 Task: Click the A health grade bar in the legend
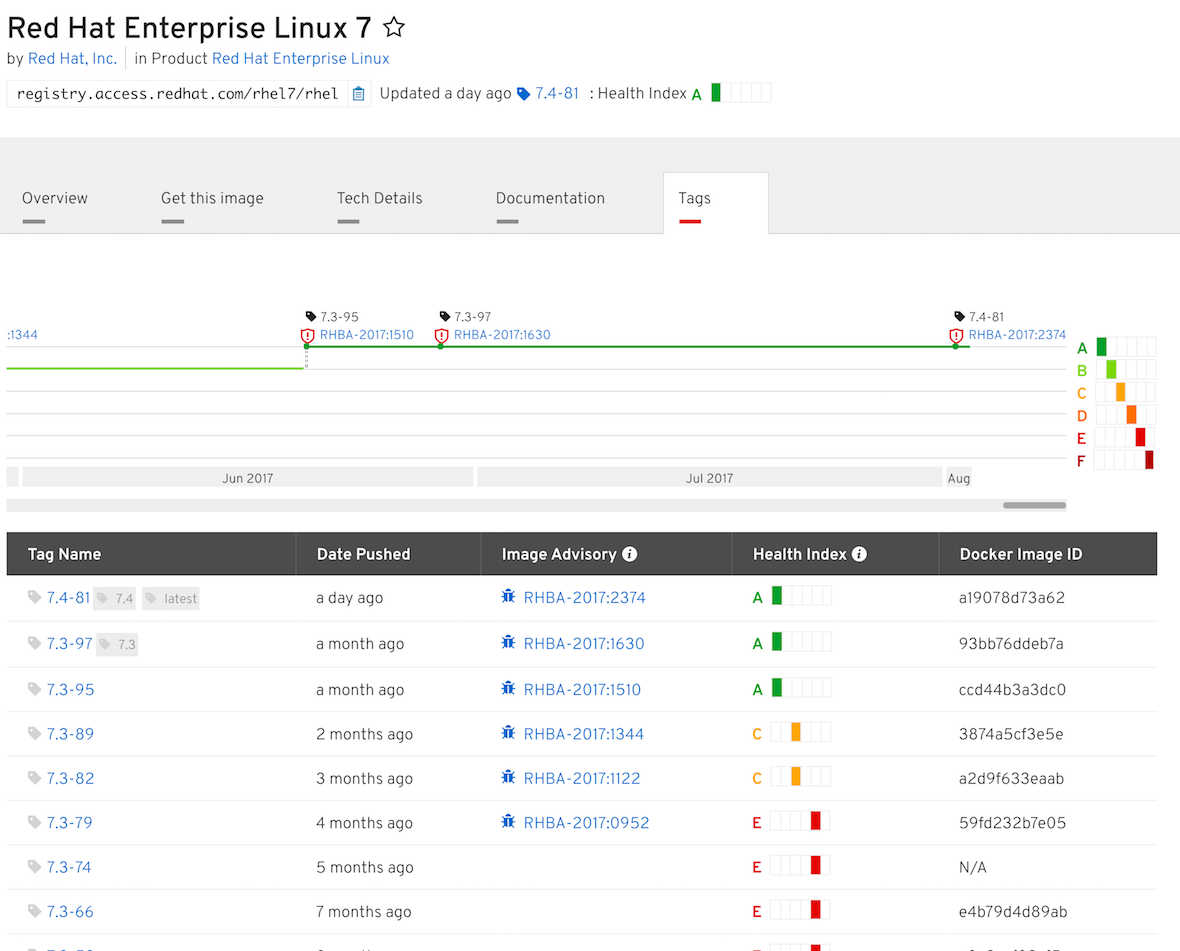tap(1125, 347)
